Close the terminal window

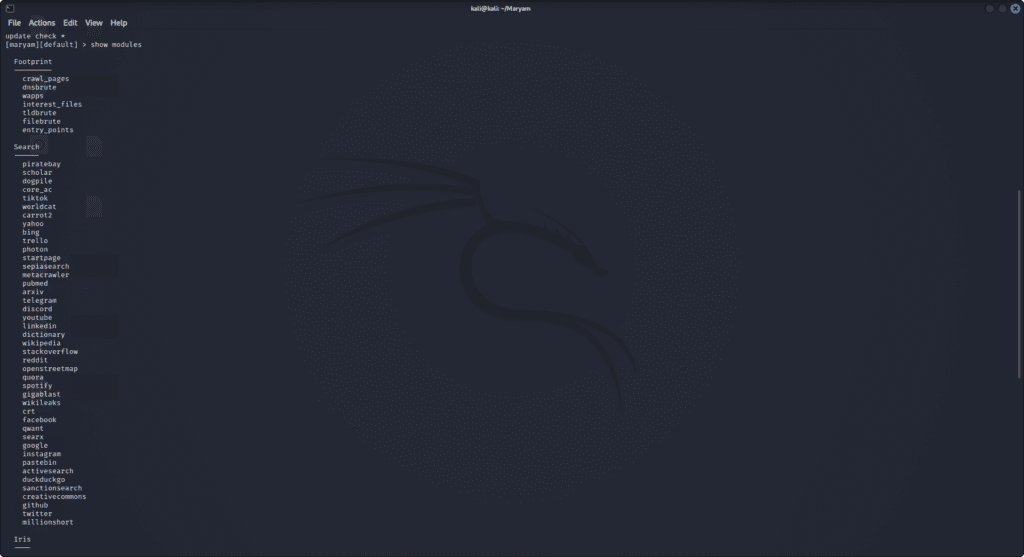point(1014,8)
